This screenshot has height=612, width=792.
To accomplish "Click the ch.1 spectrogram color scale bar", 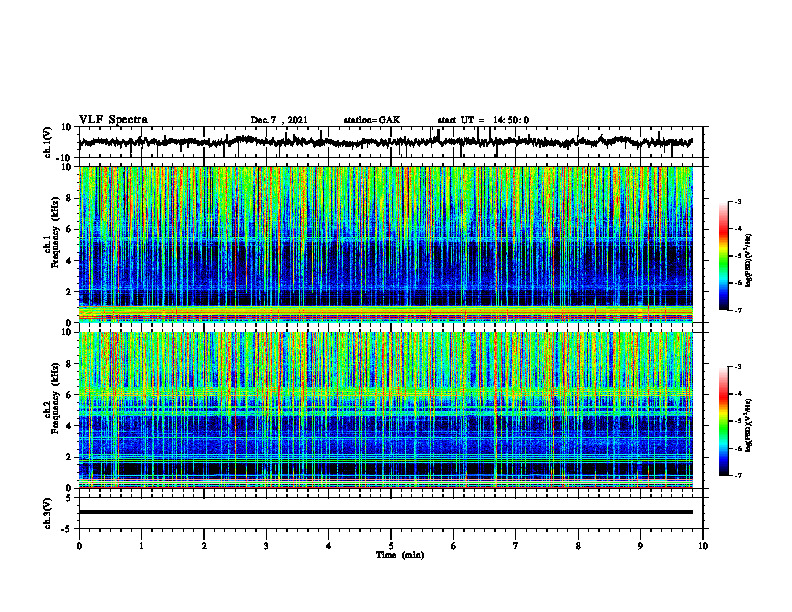I will (723, 256).
